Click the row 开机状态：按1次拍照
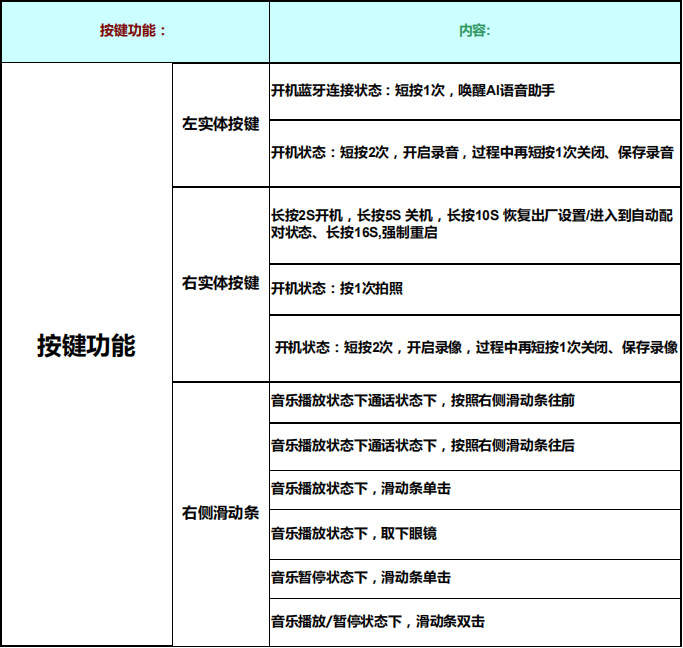The height and width of the screenshot is (648, 683). click(475, 289)
